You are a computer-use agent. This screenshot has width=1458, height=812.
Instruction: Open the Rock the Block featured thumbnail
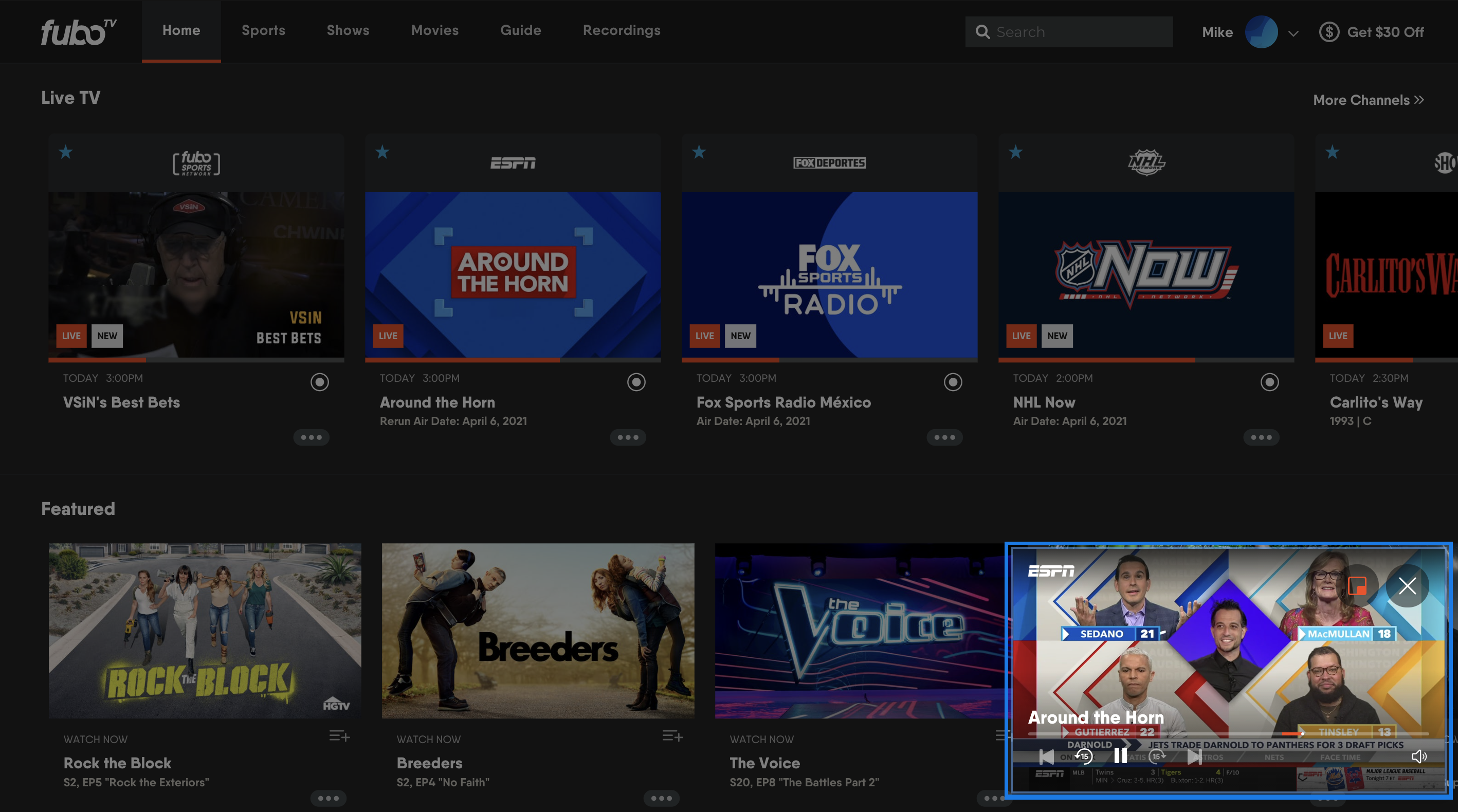pyautogui.click(x=205, y=631)
